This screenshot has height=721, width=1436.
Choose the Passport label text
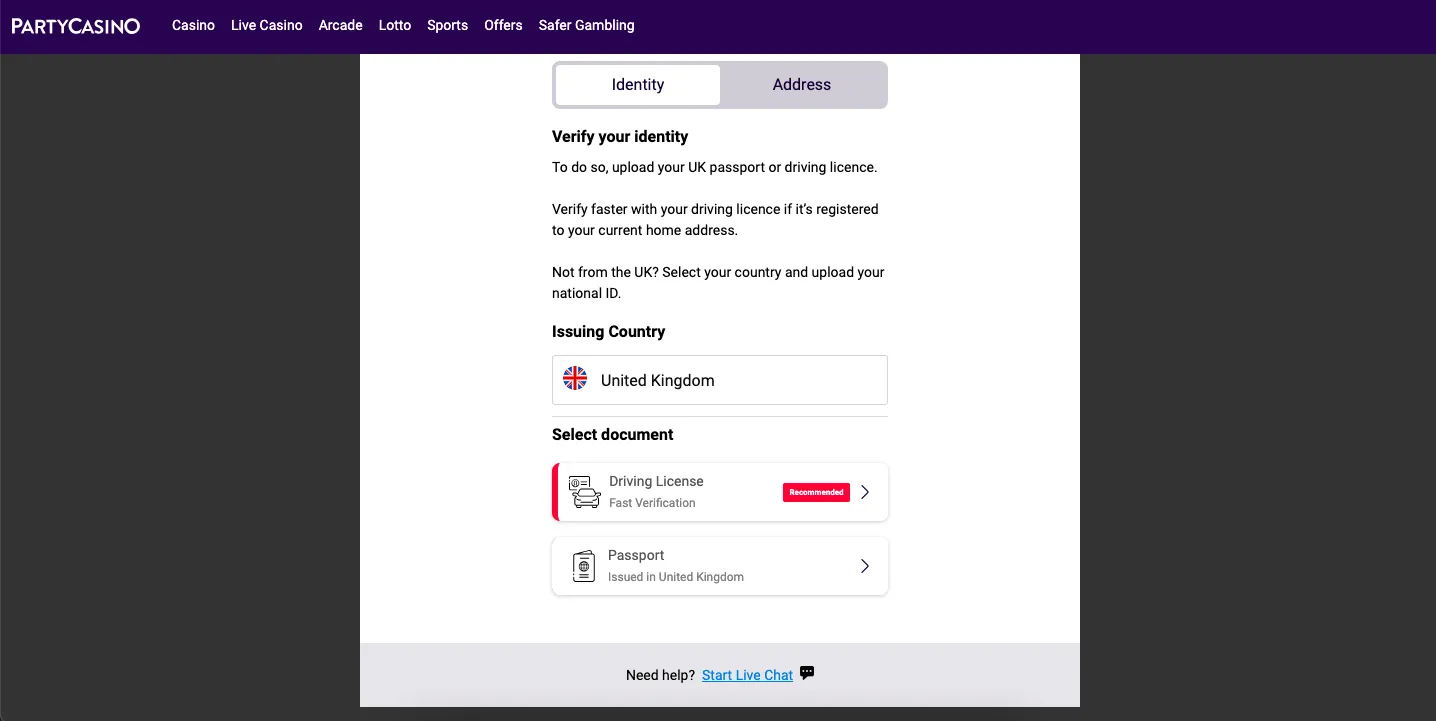coord(636,555)
